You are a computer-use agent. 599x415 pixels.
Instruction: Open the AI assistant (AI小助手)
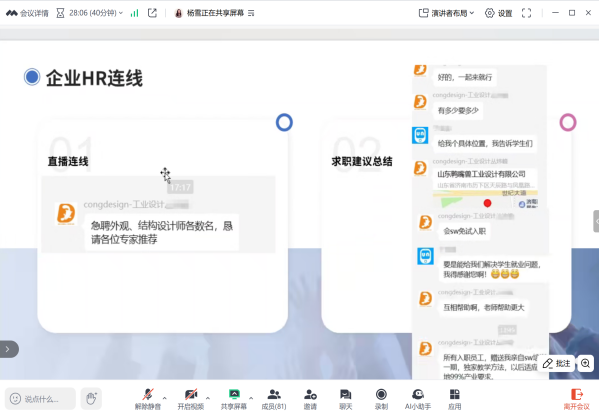pyautogui.click(x=418, y=399)
